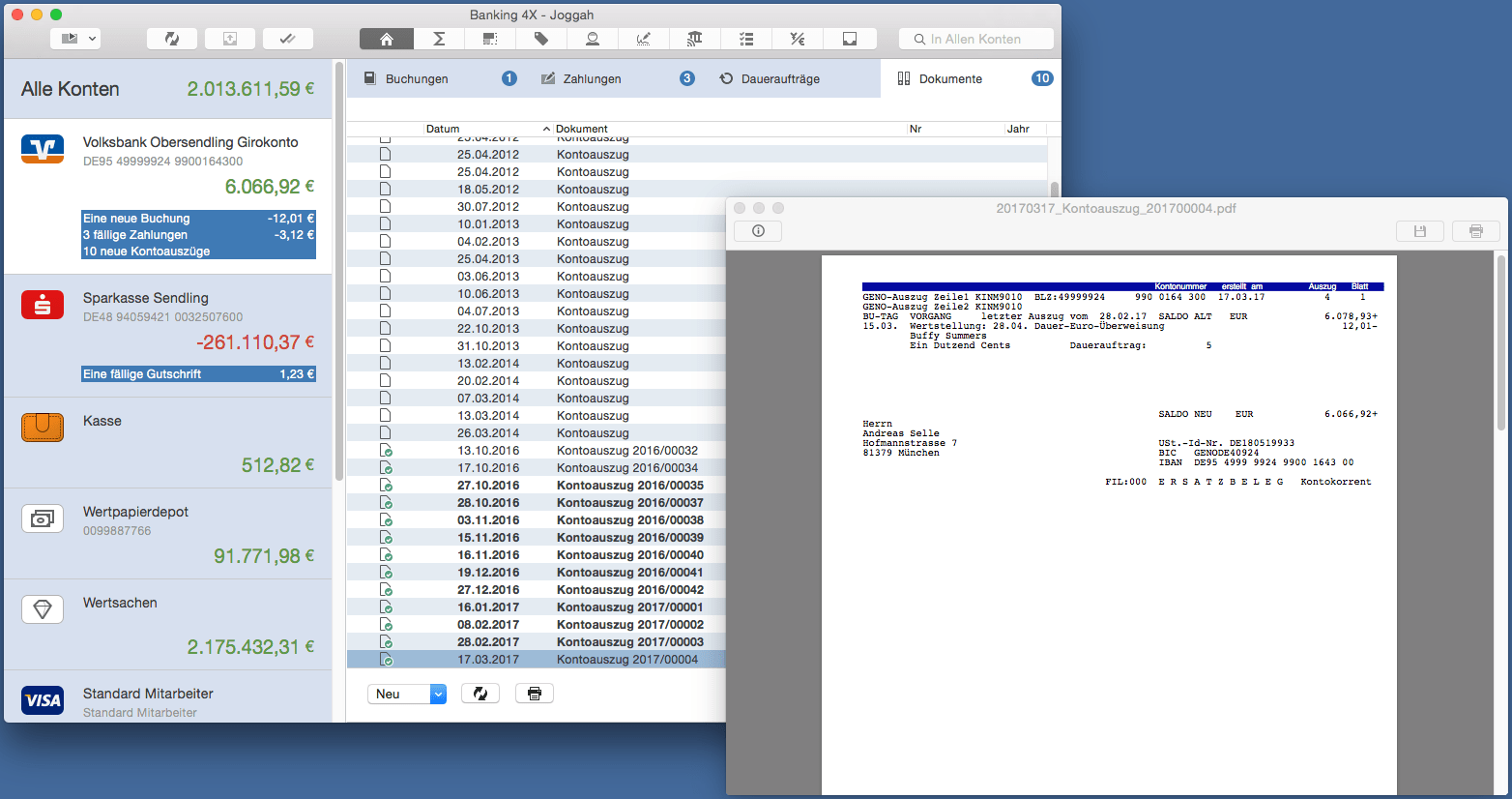Click the refresh documents button below list
Screen dimensions: 1512x799
point(480,694)
